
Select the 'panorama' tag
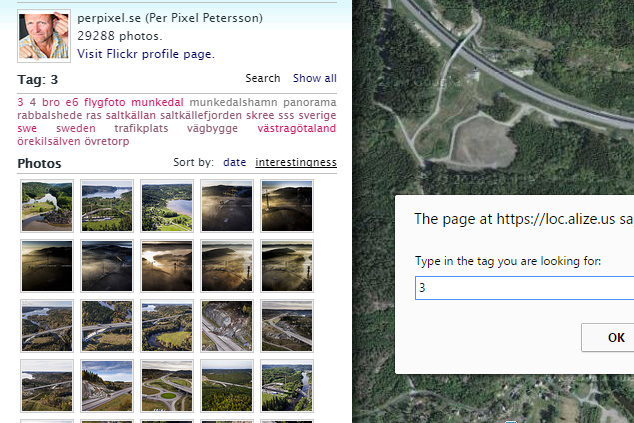click(x=310, y=102)
